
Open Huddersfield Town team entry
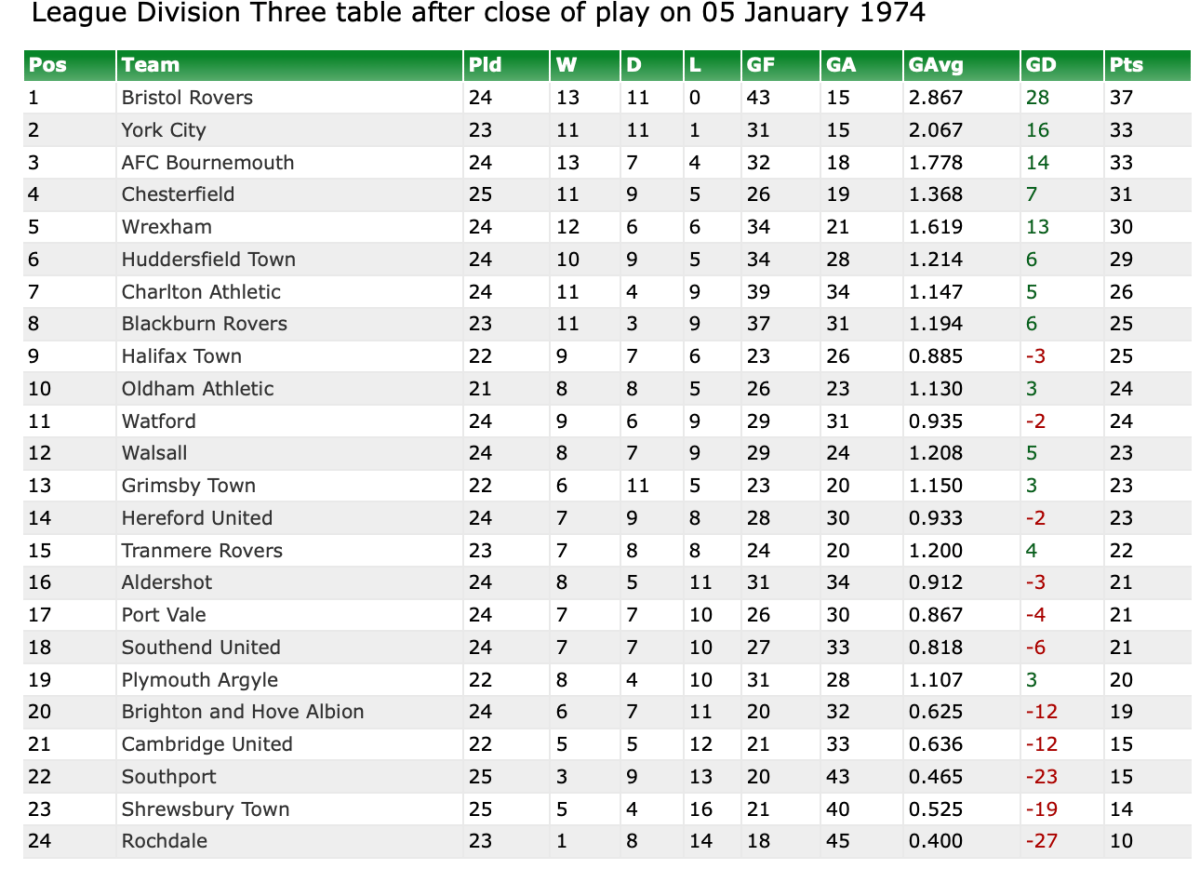[x=208, y=259]
